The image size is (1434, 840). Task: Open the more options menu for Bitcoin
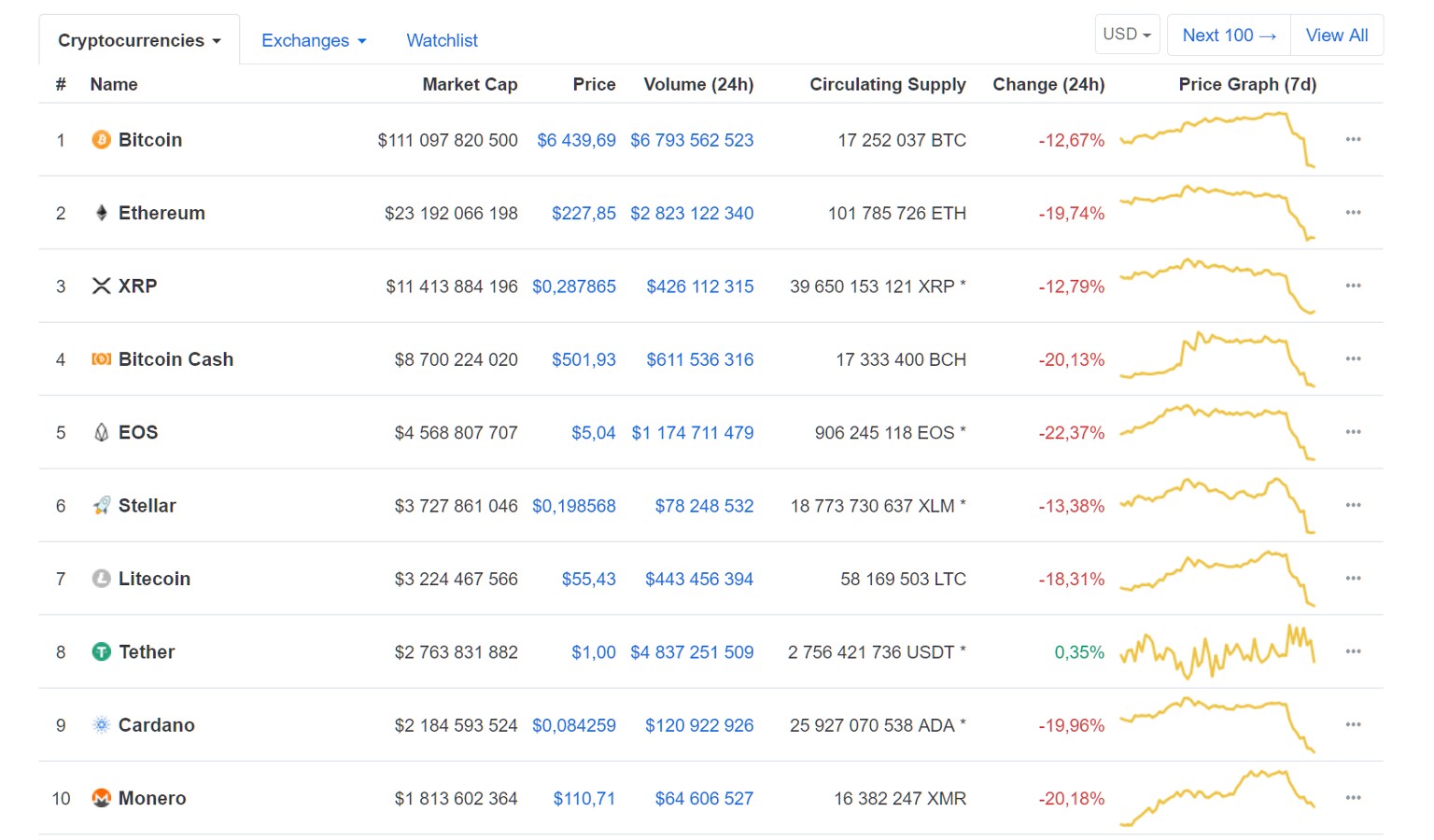pos(1353,139)
